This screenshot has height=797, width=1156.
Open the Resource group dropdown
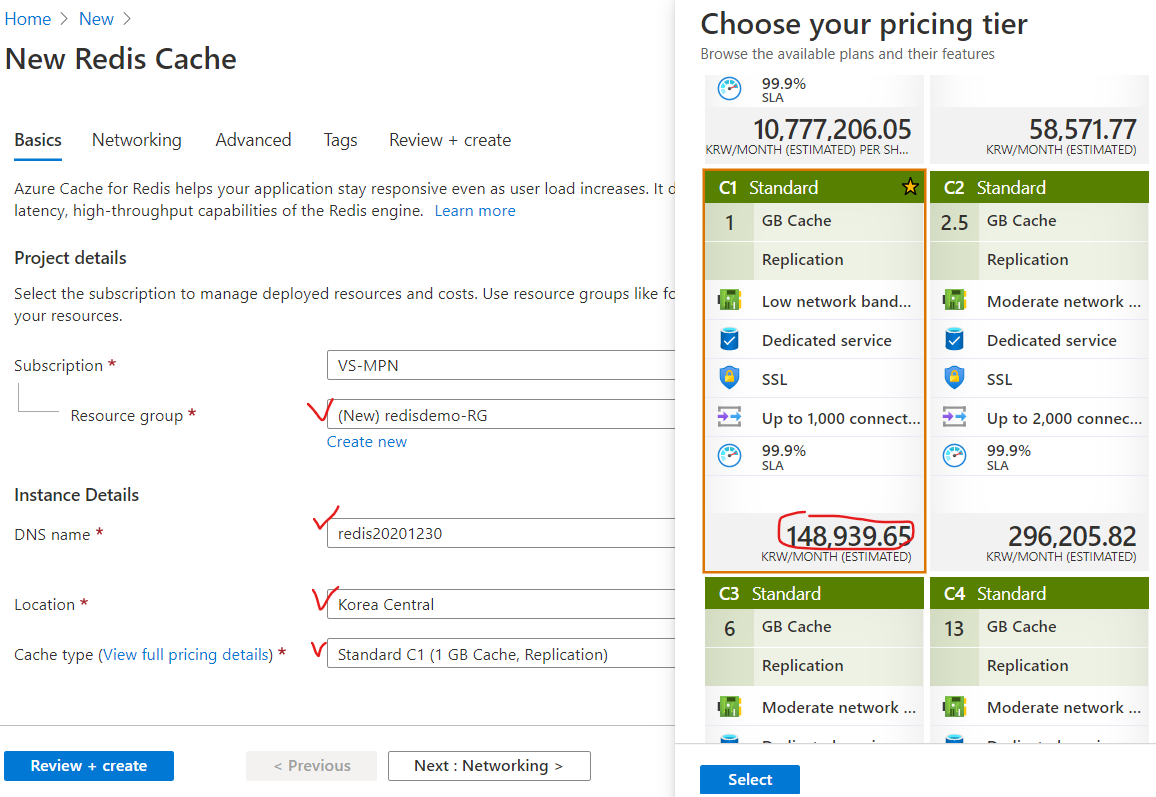(500, 415)
